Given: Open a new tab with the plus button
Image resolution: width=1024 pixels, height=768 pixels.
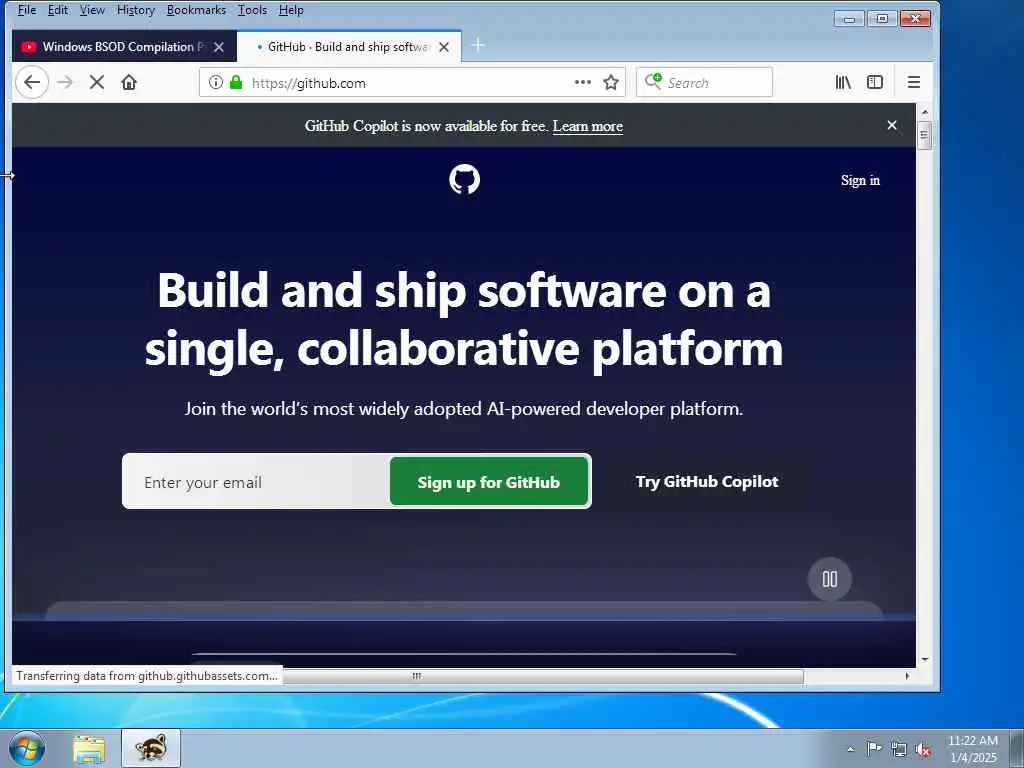Looking at the screenshot, I should [x=478, y=45].
